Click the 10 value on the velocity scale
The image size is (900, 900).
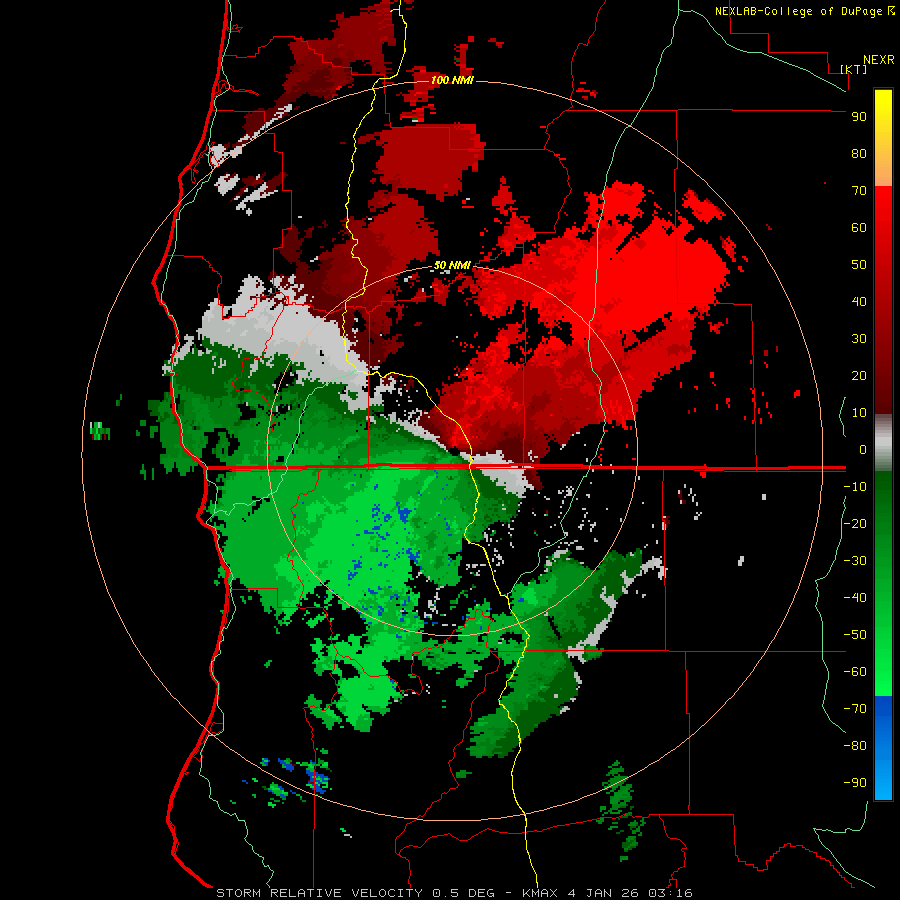[859, 413]
